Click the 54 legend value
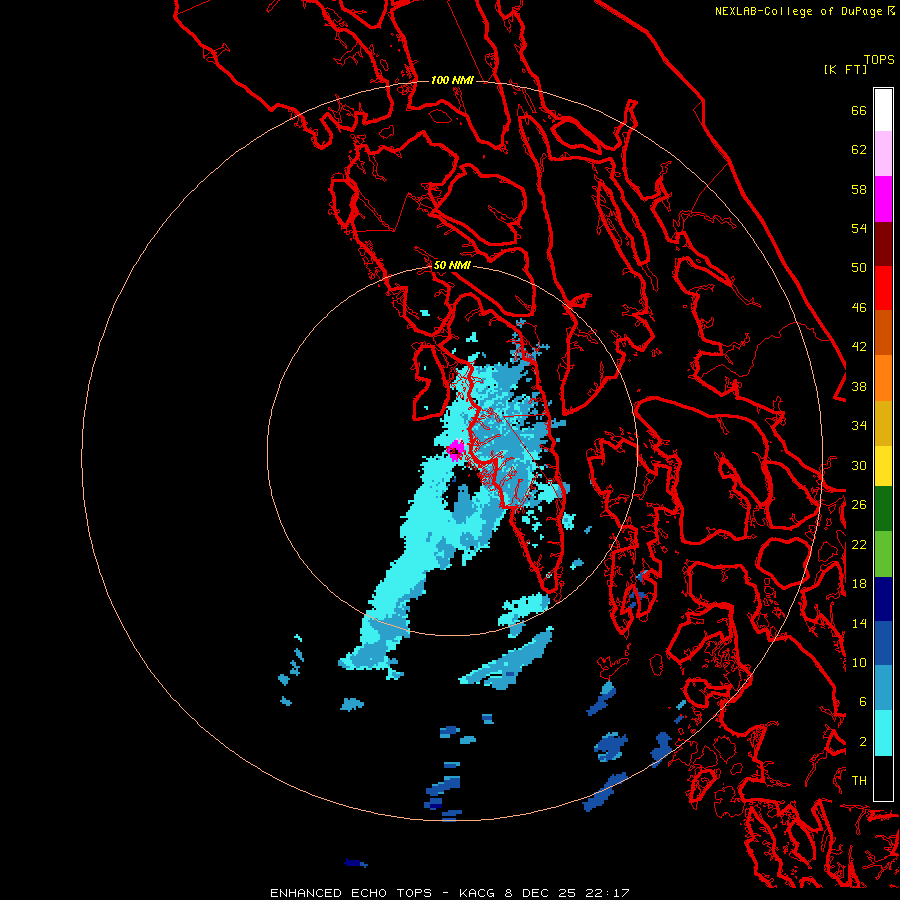The image size is (900, 900). coord(859,228)
